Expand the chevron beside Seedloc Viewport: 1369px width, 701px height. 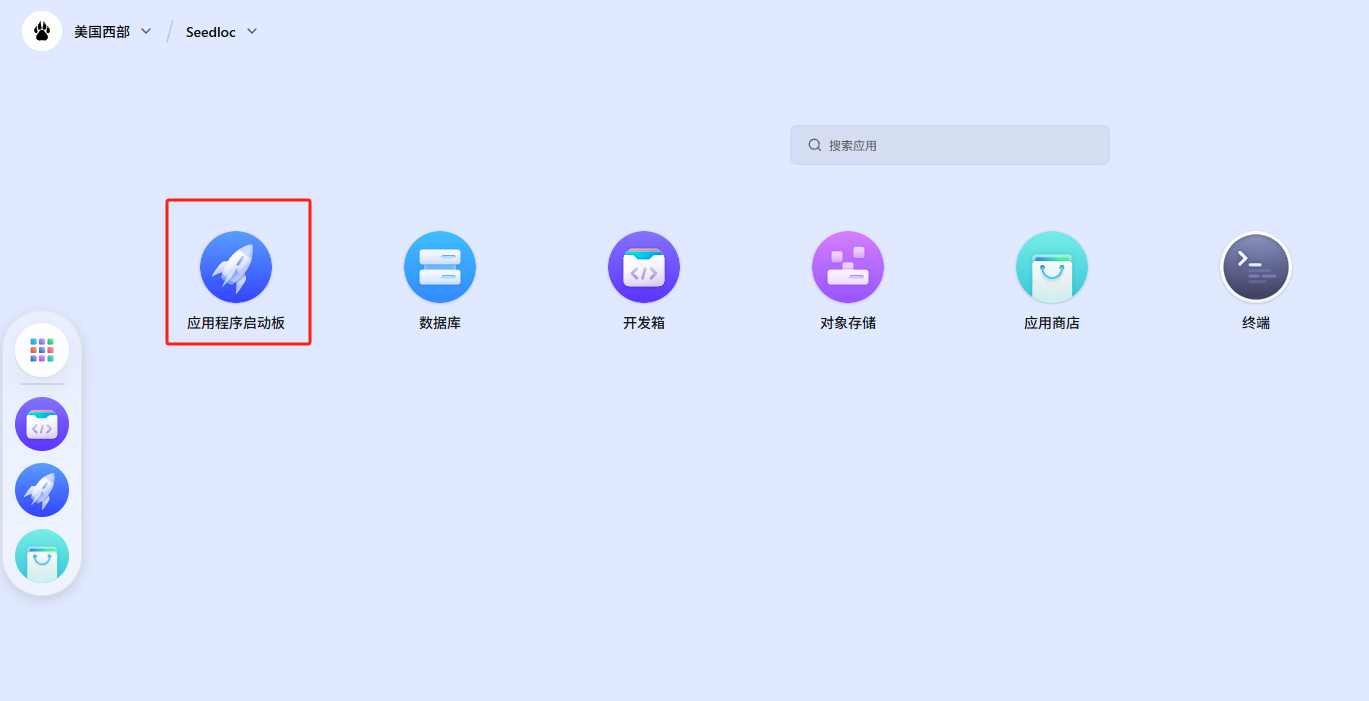click(252, 31)
